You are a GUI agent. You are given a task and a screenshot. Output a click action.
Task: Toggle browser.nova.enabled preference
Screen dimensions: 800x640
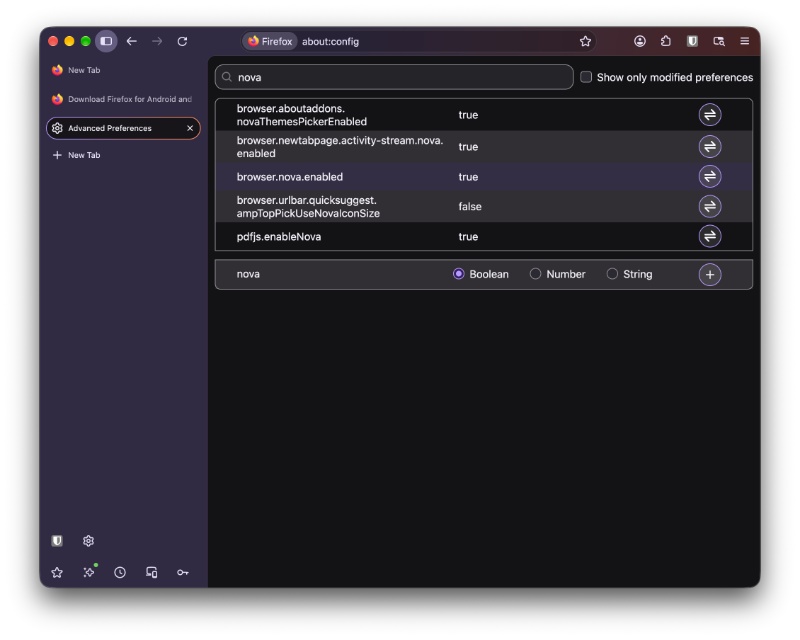[710, 177]
